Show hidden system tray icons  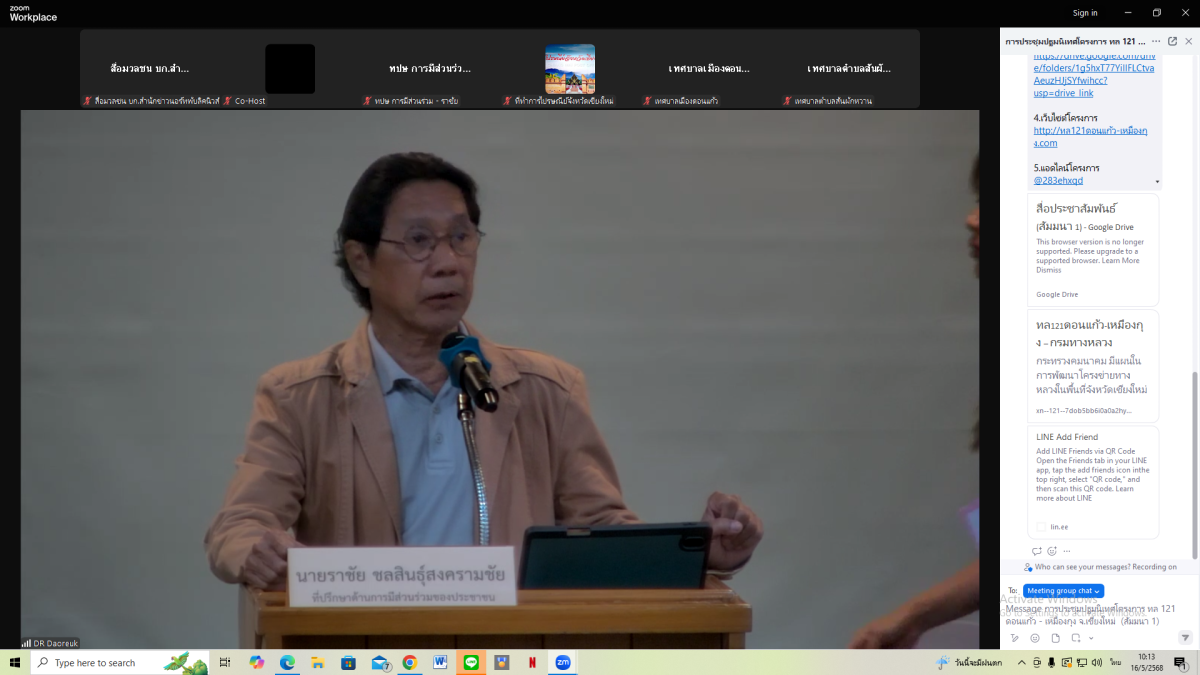pyautogui.click(x=1021, y=662)
